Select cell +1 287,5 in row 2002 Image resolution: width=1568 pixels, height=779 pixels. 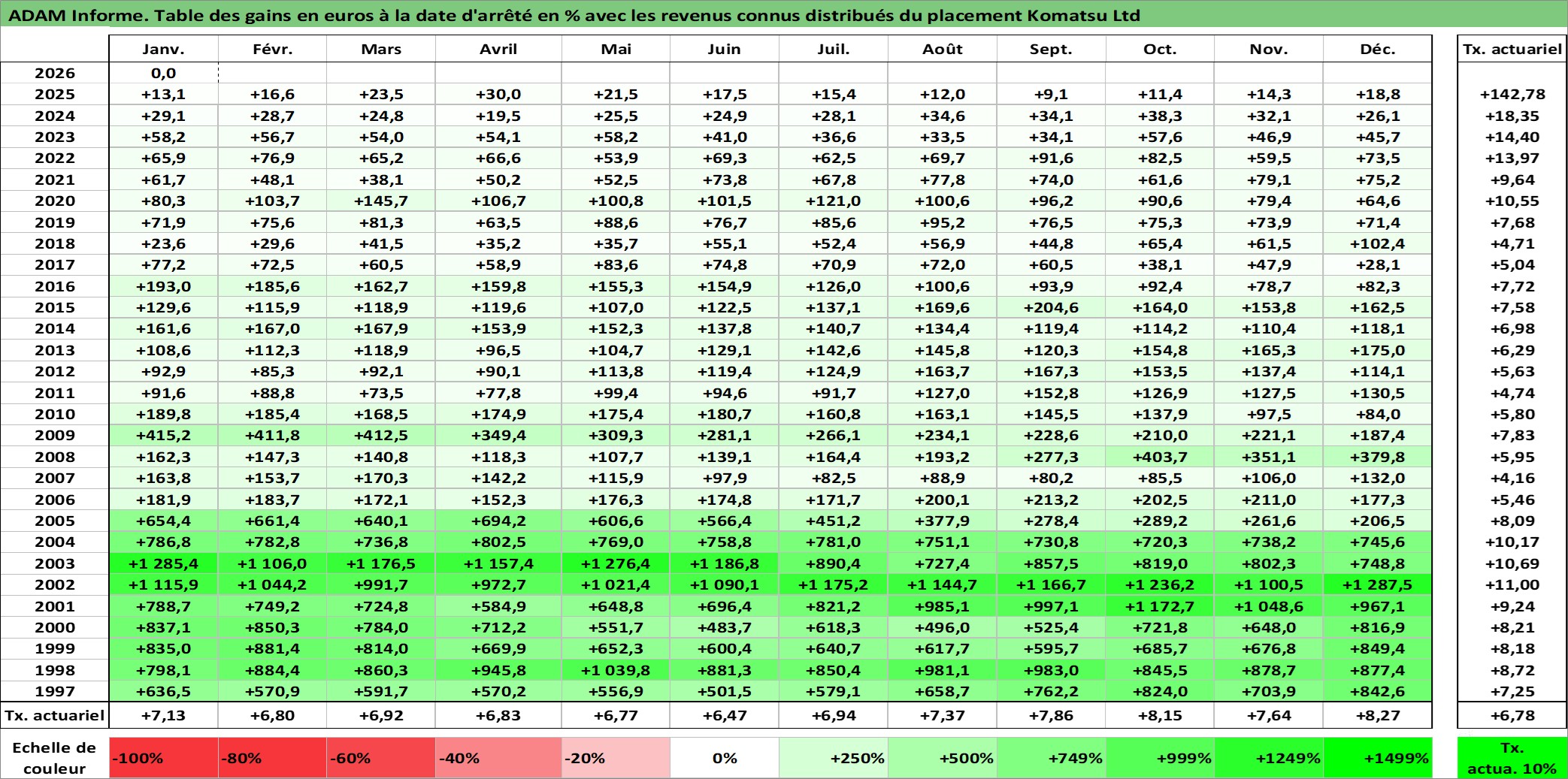click(x=1378, y=584)
